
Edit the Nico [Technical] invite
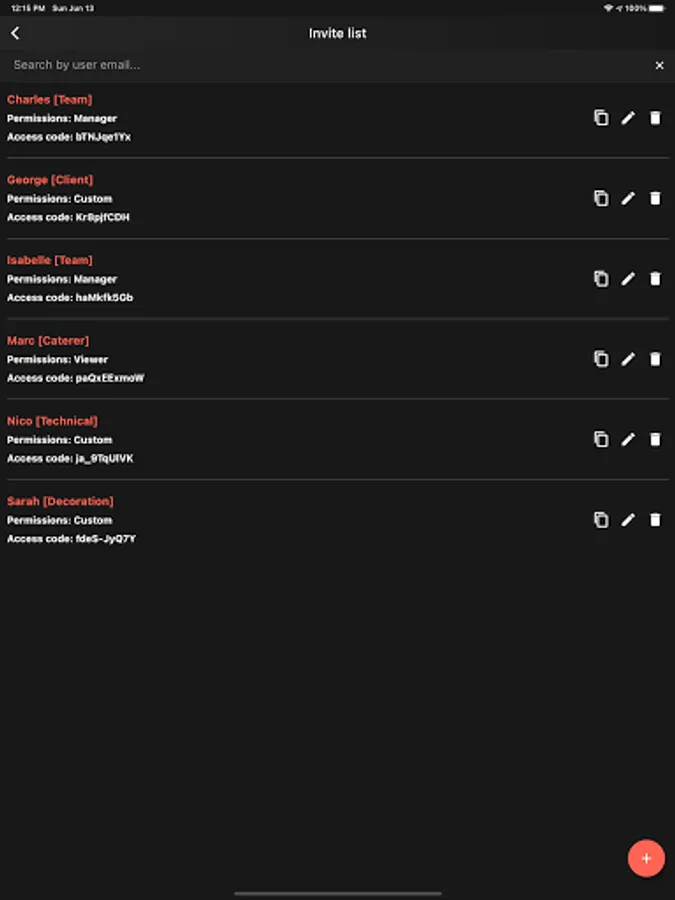[x=628, y=440]
